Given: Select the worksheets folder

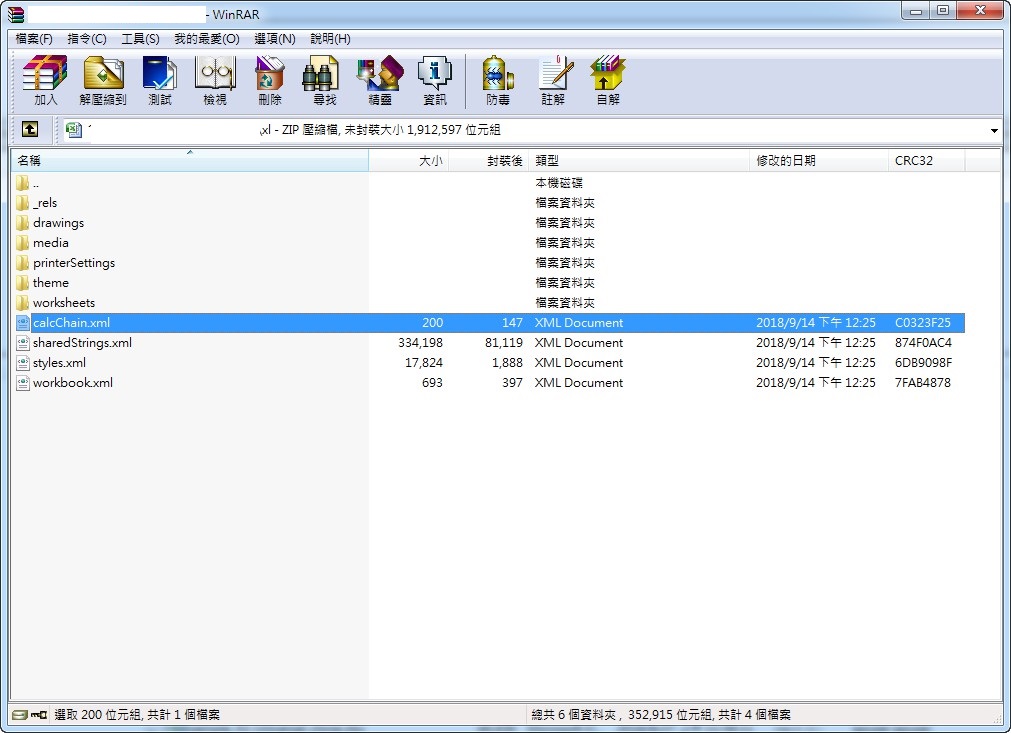Looking at the screenshot, I should tap(64, 303).
